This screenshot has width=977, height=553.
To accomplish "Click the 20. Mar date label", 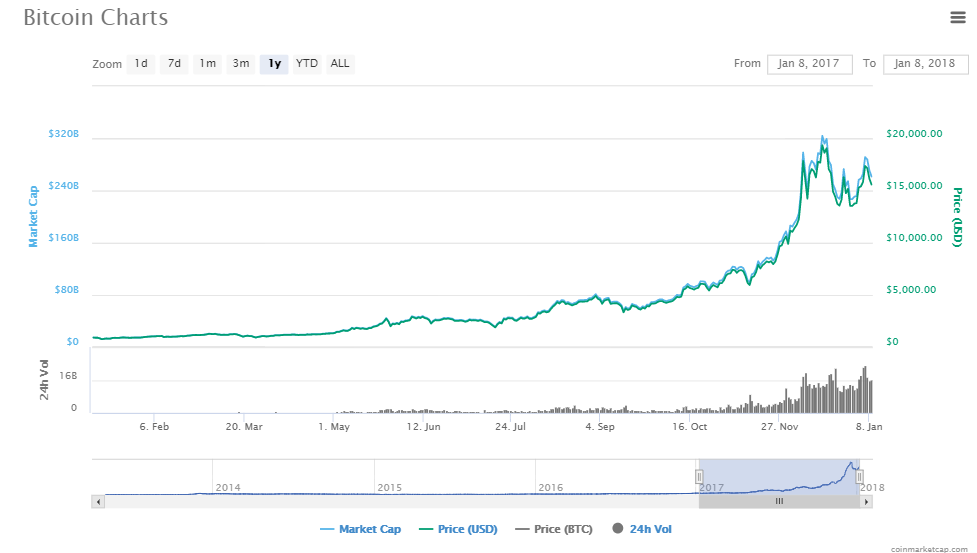I will point(244,427).
